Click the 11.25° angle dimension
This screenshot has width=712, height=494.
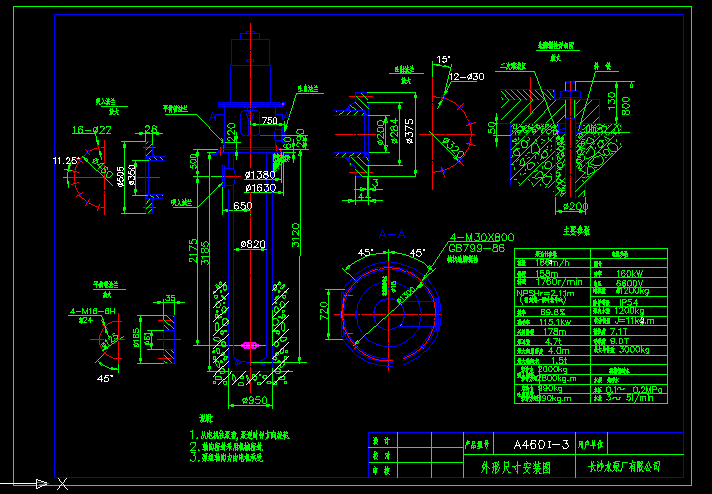click(66, 159)
